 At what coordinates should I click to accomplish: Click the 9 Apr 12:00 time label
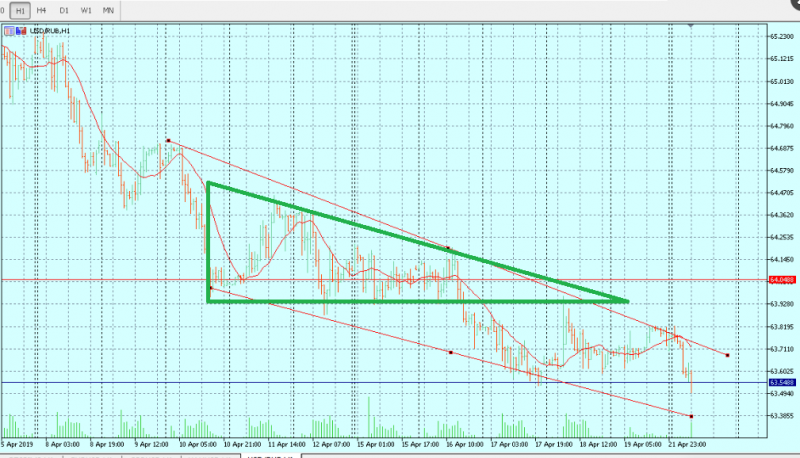[152, 444]
